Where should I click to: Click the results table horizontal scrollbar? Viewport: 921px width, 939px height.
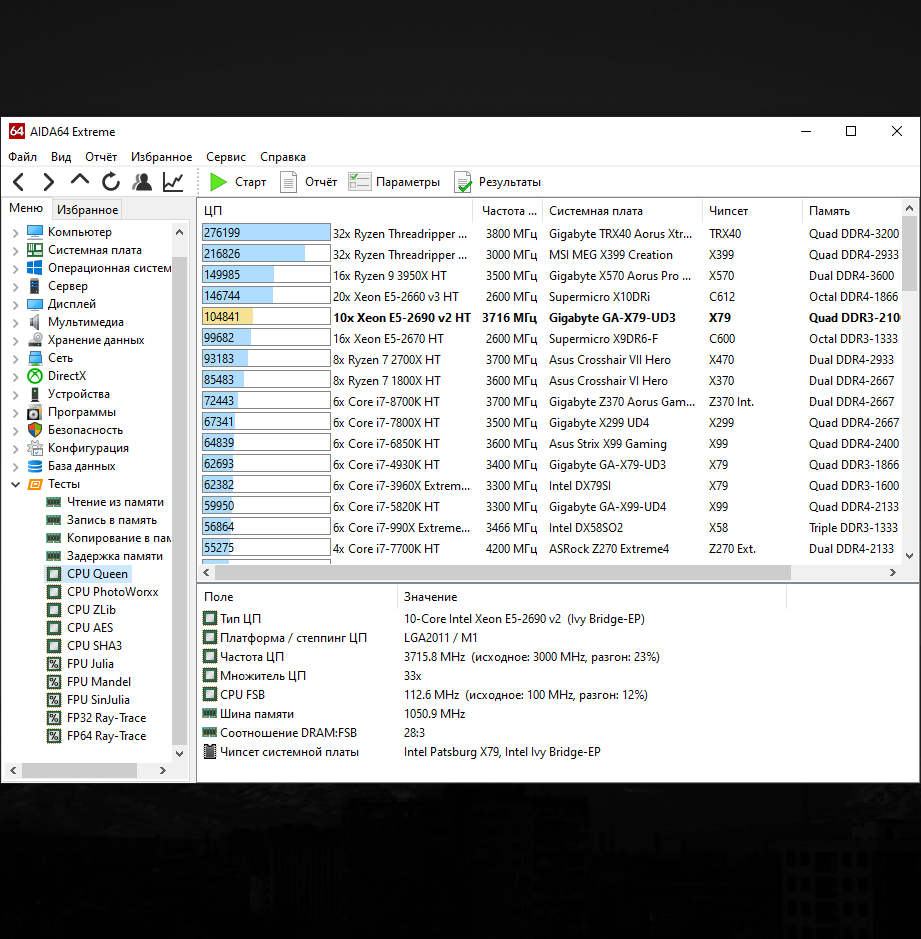click(503, 573)
